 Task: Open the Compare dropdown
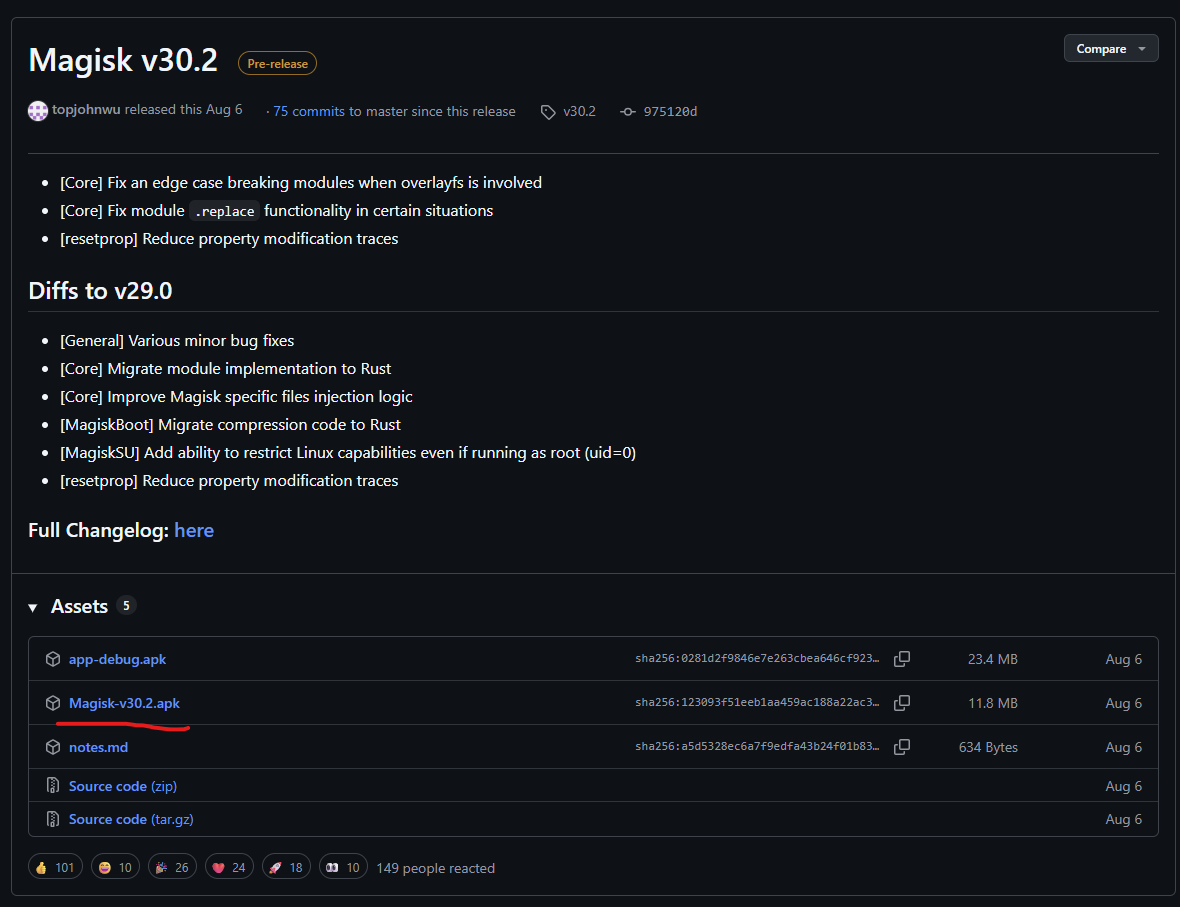1110,48
